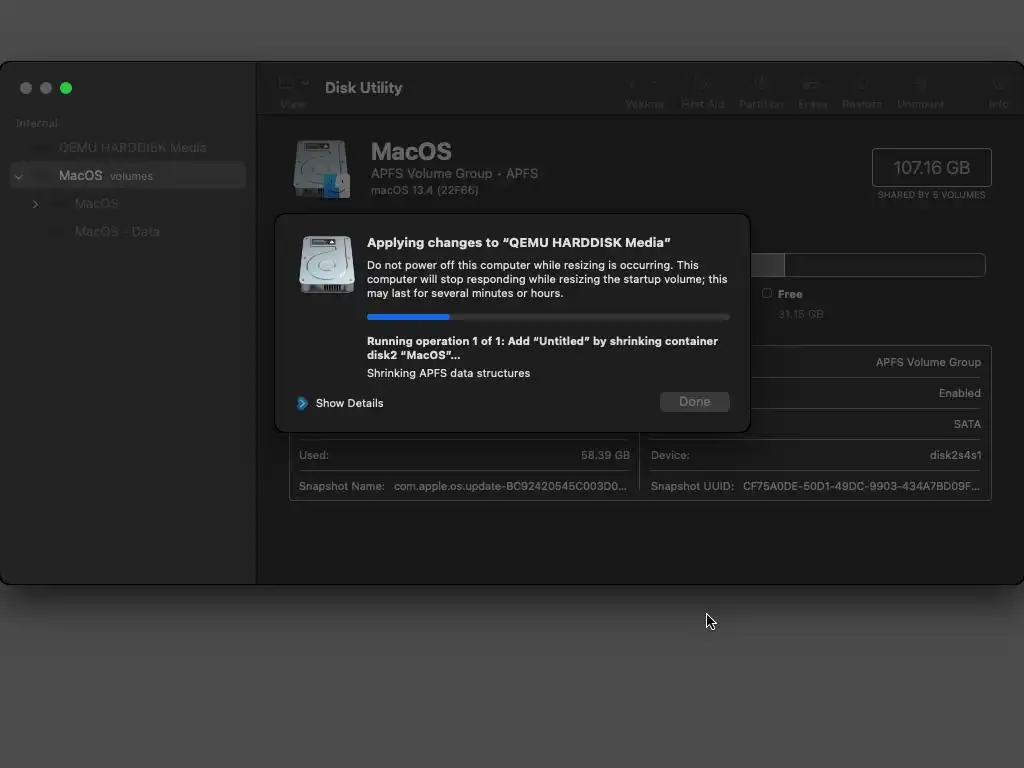
Task: Click the 107.16 GB capacity box
Action: point(931,168)
